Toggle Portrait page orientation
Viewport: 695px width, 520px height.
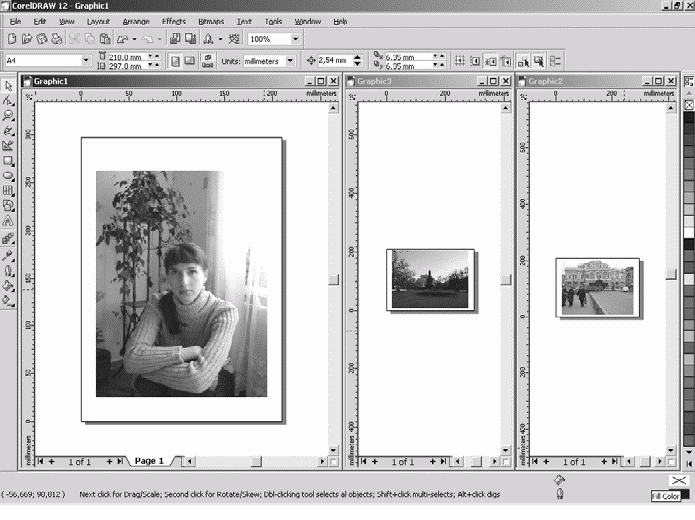tap(175, 61)
